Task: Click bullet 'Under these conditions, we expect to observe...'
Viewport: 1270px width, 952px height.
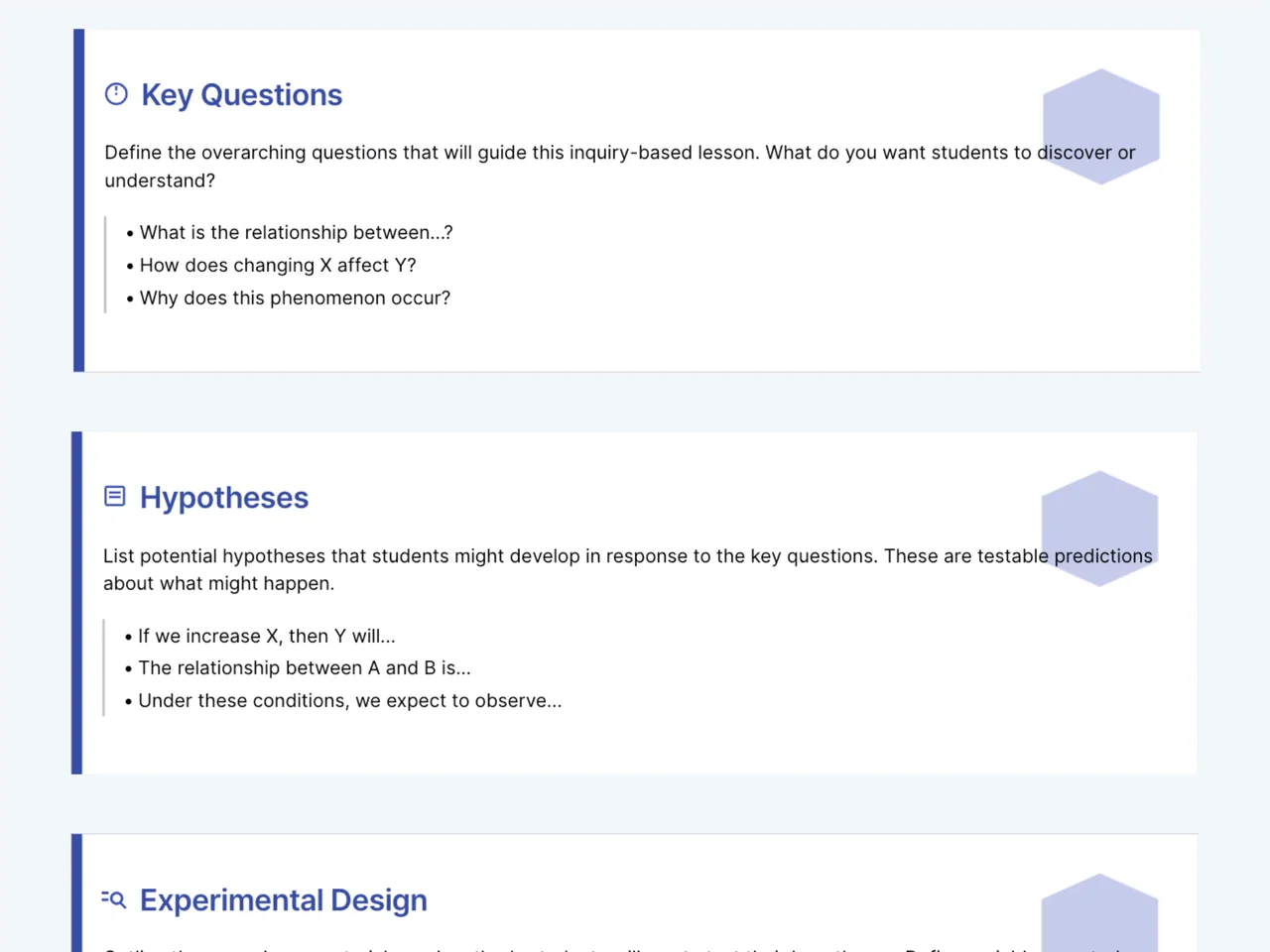Action: click(x=343, y=701)
